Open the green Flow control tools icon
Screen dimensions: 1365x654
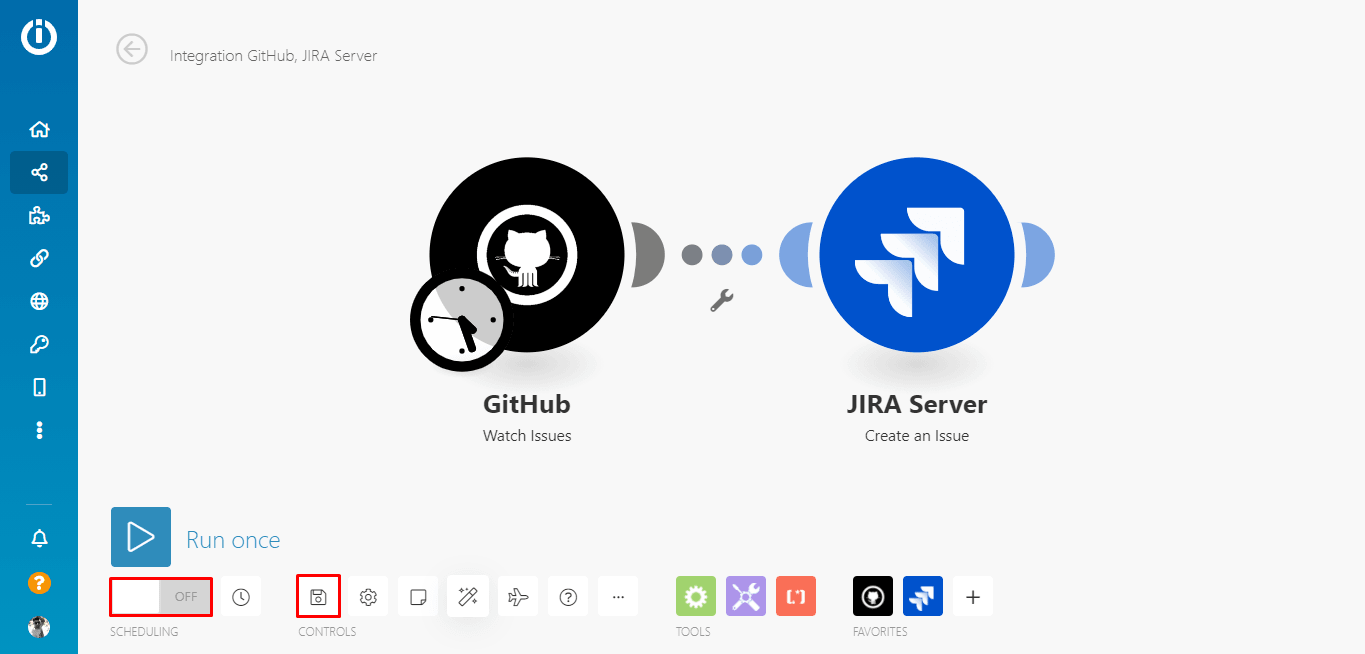click(696, 596)
